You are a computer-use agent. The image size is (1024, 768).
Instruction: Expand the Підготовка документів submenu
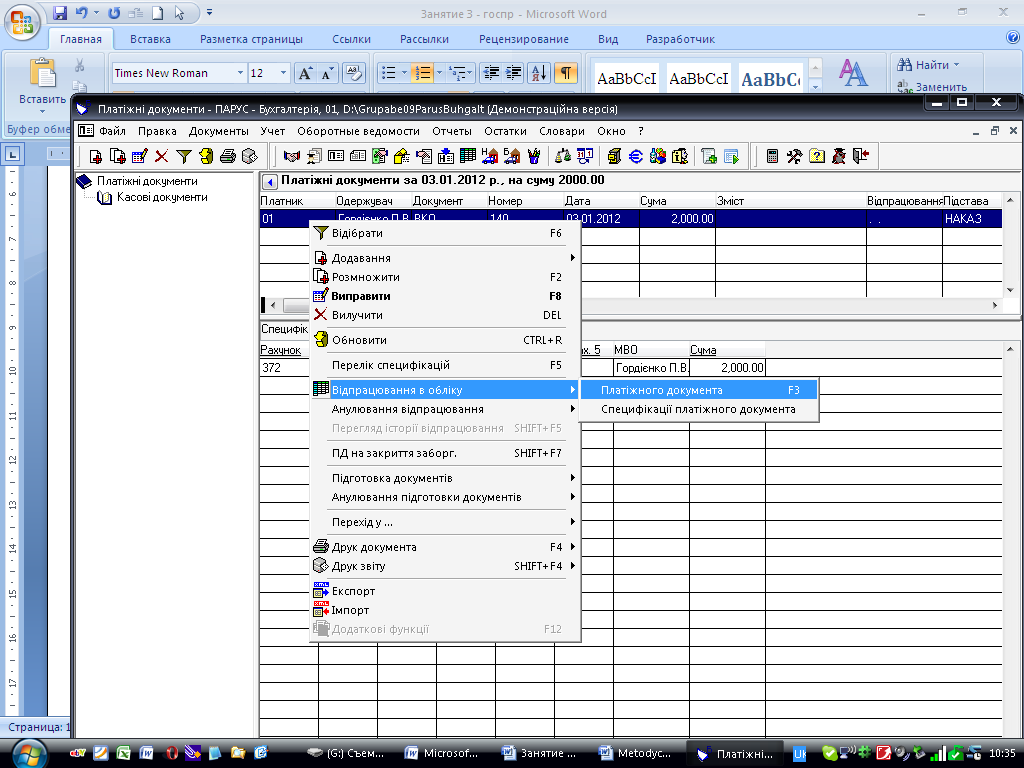444,478
